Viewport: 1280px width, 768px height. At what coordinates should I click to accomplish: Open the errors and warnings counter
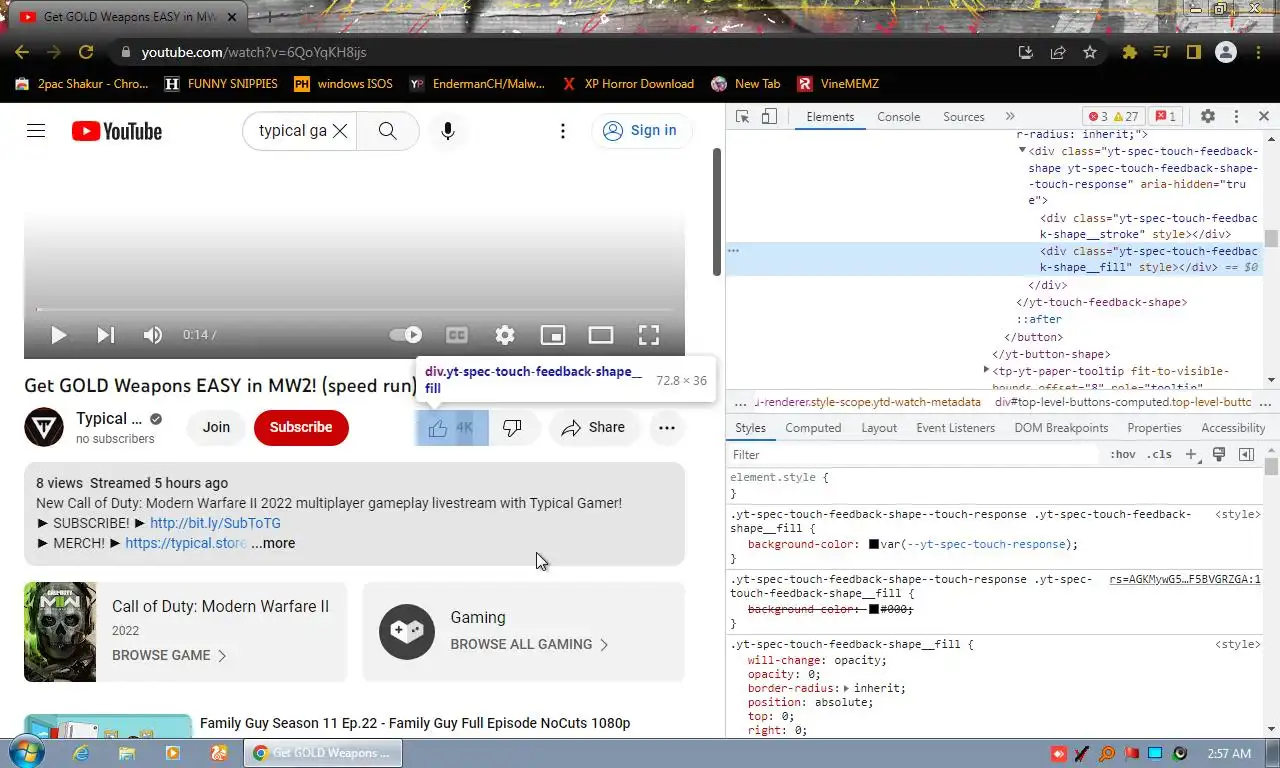pos(1113,117)
